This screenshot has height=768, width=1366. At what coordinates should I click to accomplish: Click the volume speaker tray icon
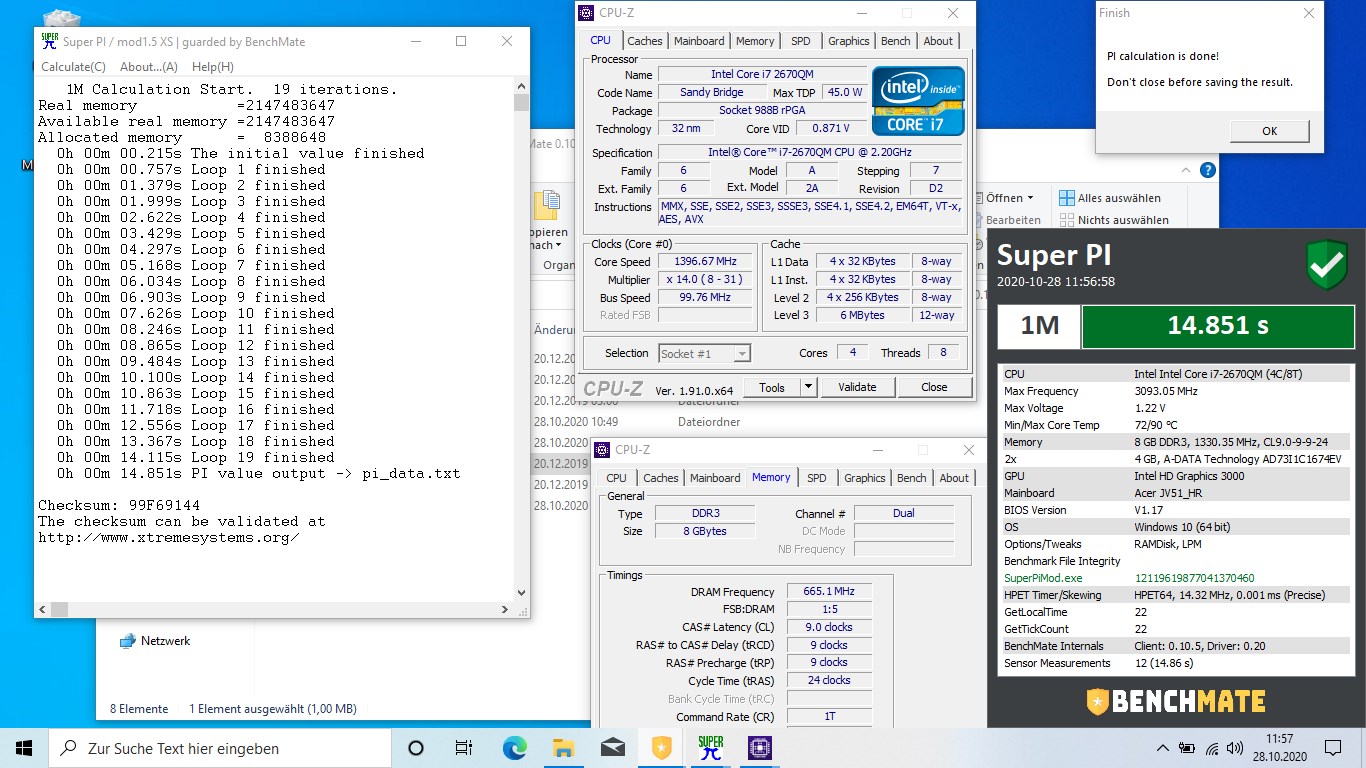pos(1236,748)
